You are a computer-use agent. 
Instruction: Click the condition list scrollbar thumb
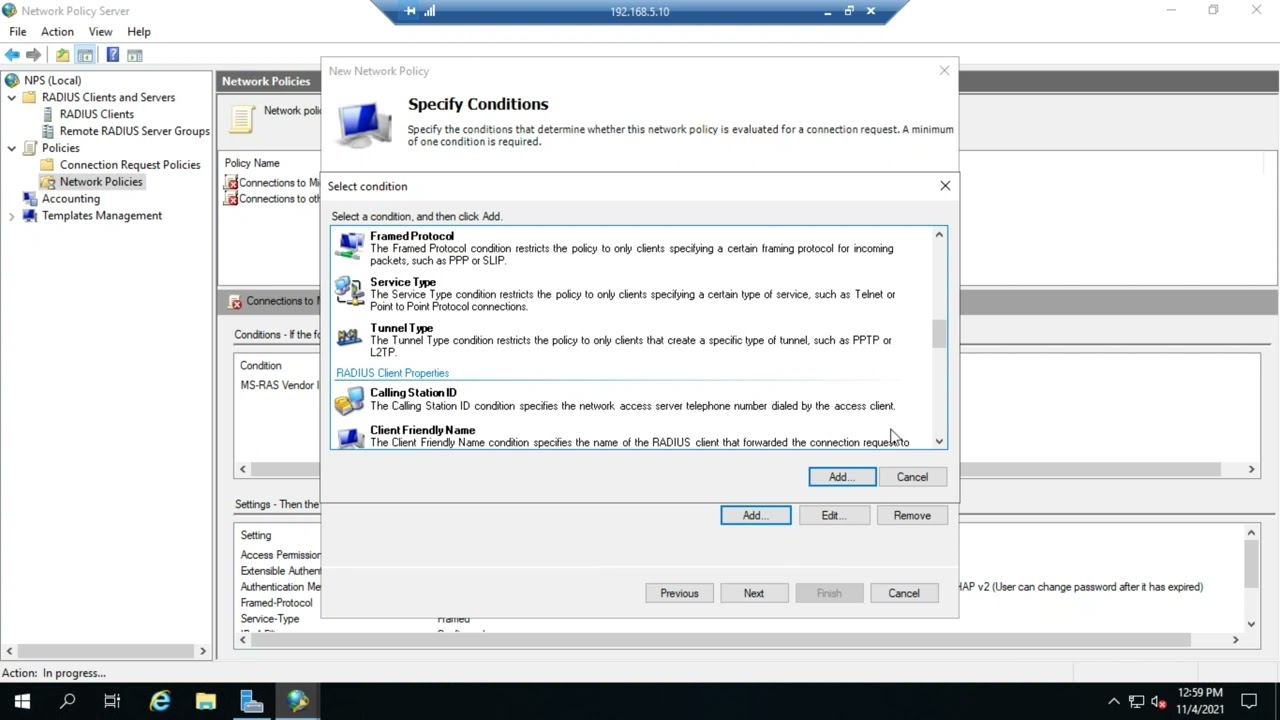[939, 334]
